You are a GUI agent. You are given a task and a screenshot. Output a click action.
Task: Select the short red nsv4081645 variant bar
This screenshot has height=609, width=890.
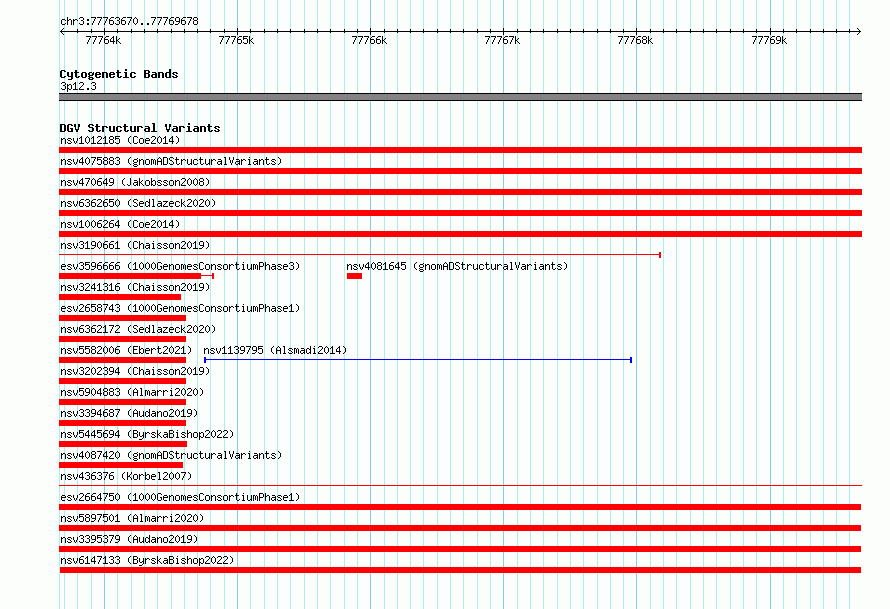pyautogui.click(x=354, y=276)
